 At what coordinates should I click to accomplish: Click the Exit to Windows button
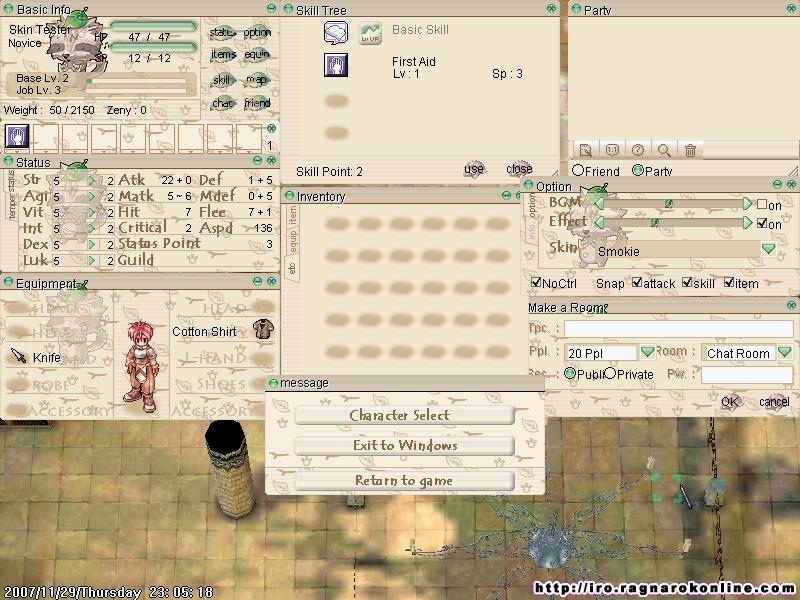click(x=404, y=445)
